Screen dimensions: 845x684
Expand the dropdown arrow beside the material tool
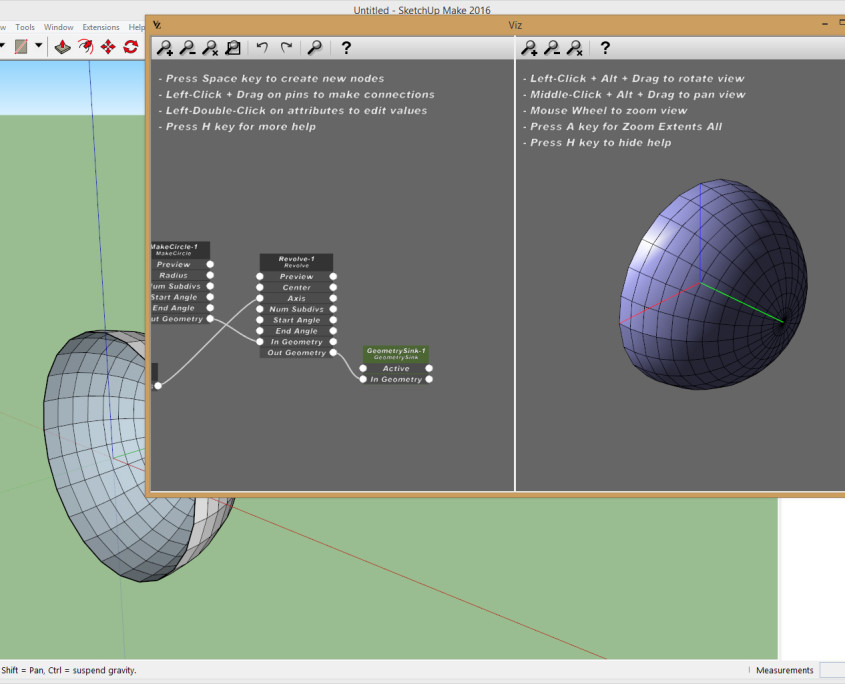point(39,46)
